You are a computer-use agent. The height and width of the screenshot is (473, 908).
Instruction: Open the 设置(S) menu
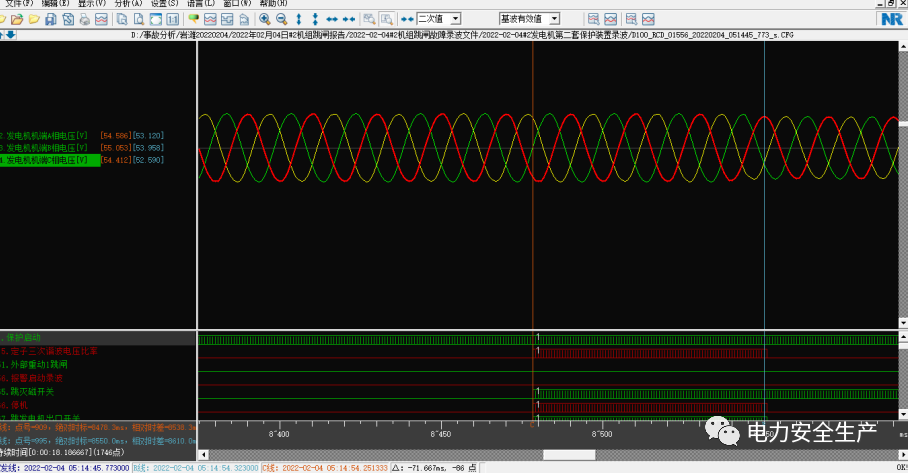click(164, 4)
